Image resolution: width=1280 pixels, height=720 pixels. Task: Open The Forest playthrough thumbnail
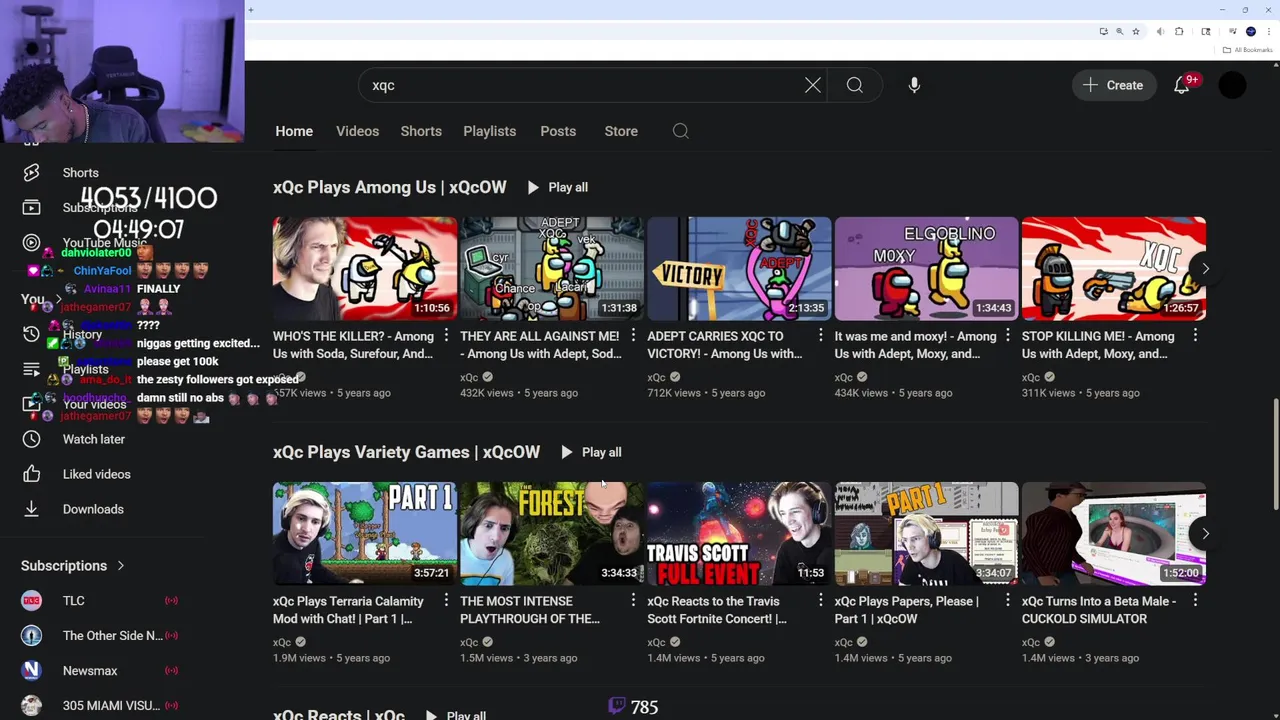coord(552,533)
